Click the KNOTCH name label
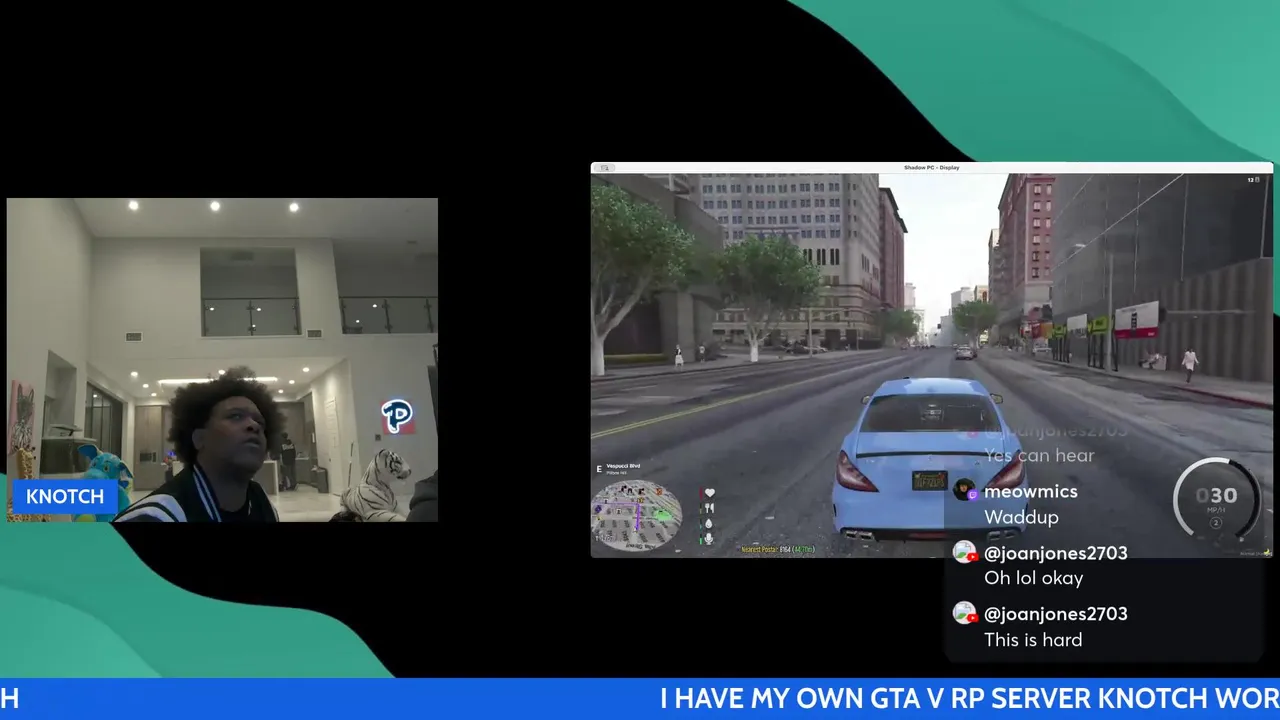Screen dimensions: 1280x720 coord(65,497)
